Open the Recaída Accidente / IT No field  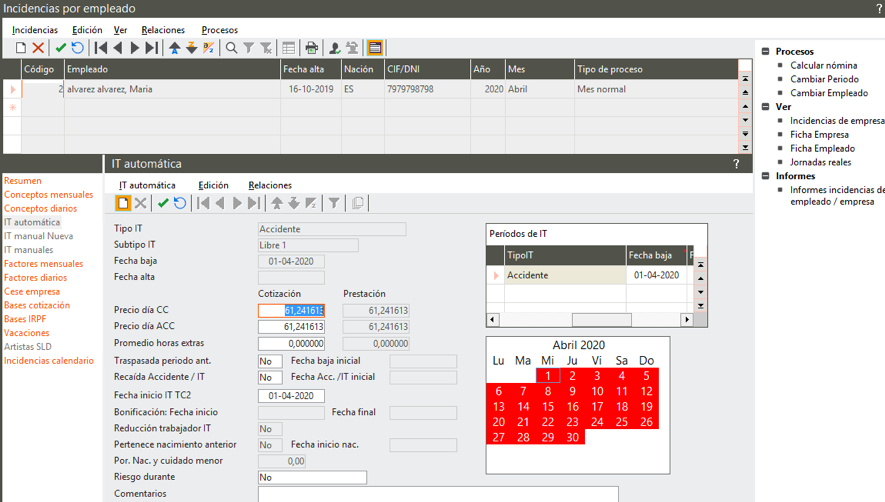pos(270,377)
